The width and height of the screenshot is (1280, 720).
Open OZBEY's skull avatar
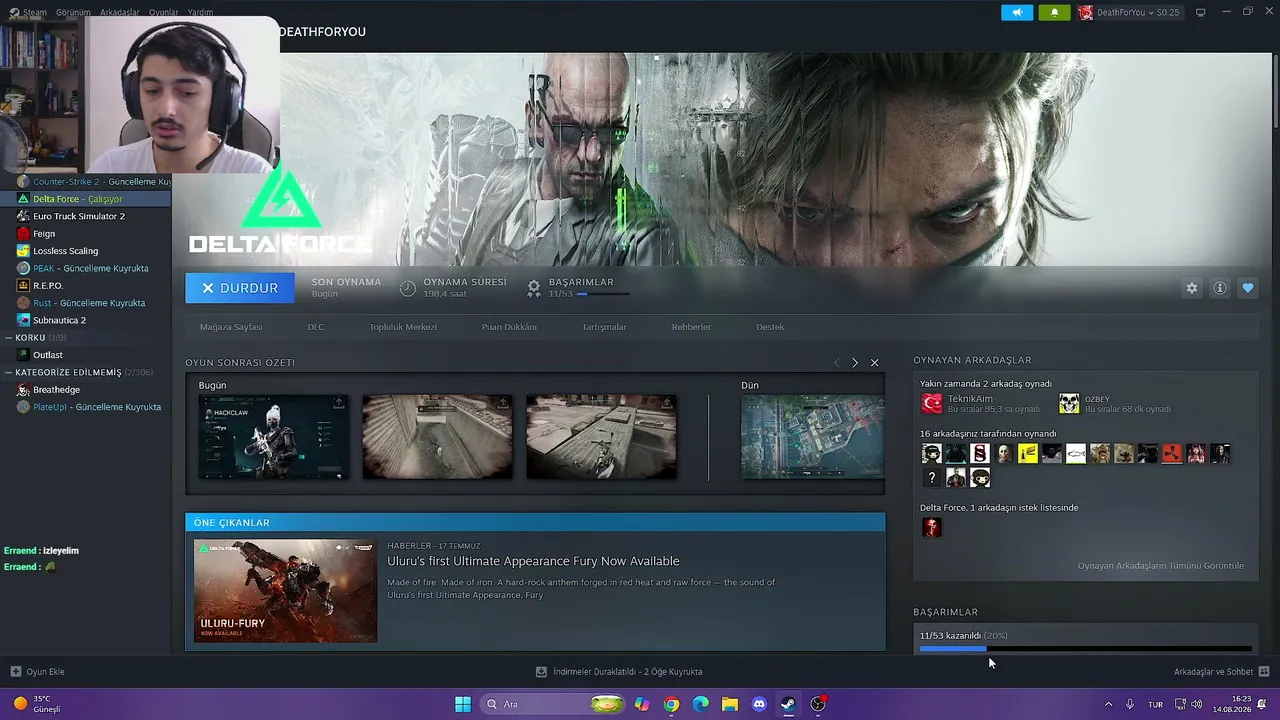click(1069, 404)
